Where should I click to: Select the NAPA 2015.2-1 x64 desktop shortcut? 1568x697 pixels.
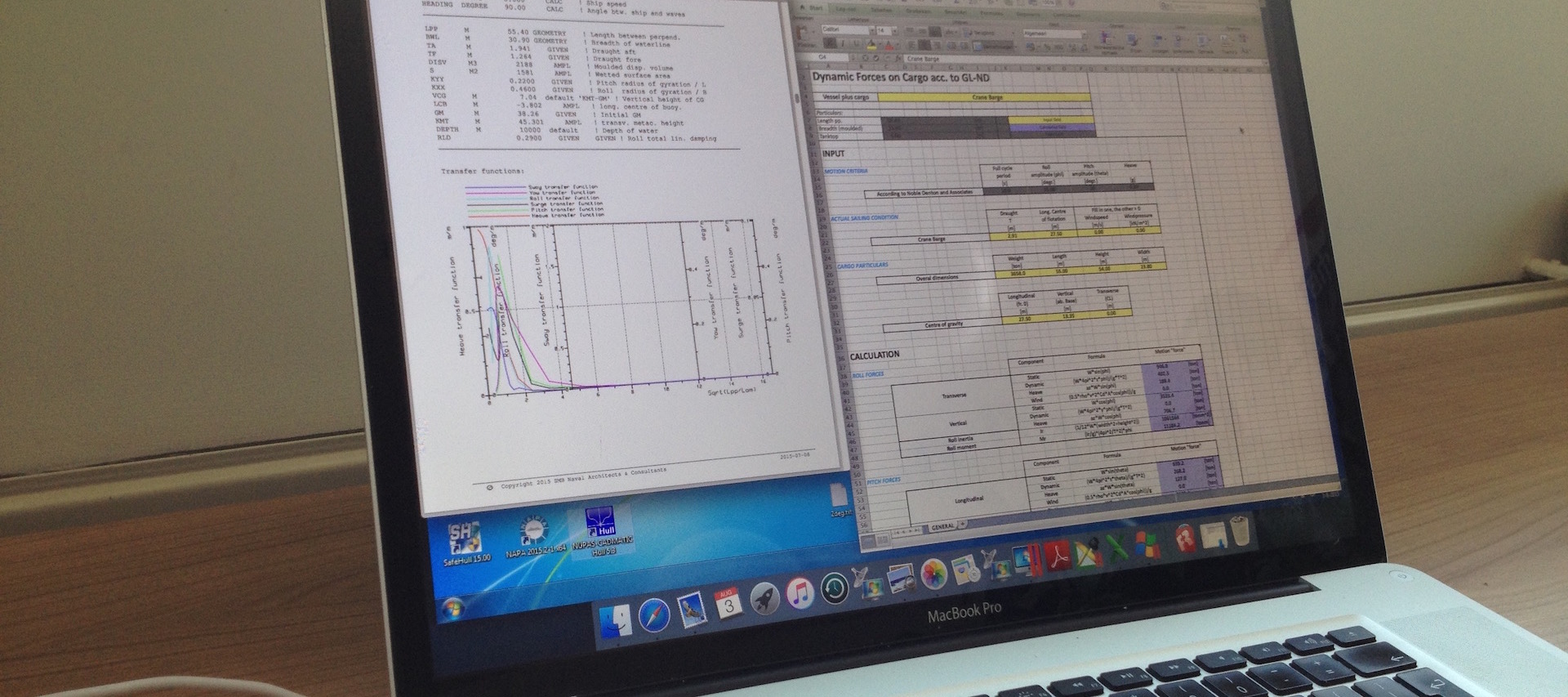(535, 538)
